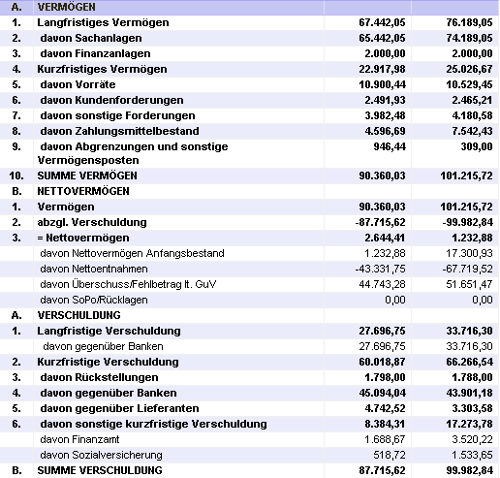
Task: Click the value 4.742,52
Action: [385, 408]
